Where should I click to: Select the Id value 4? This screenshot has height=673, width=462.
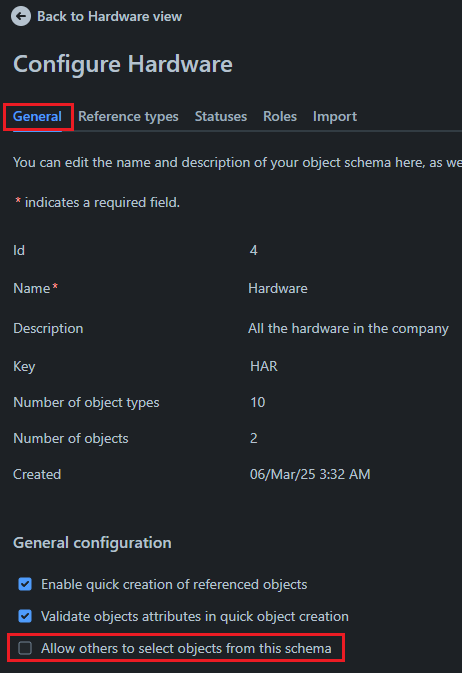tap(254, 250)
